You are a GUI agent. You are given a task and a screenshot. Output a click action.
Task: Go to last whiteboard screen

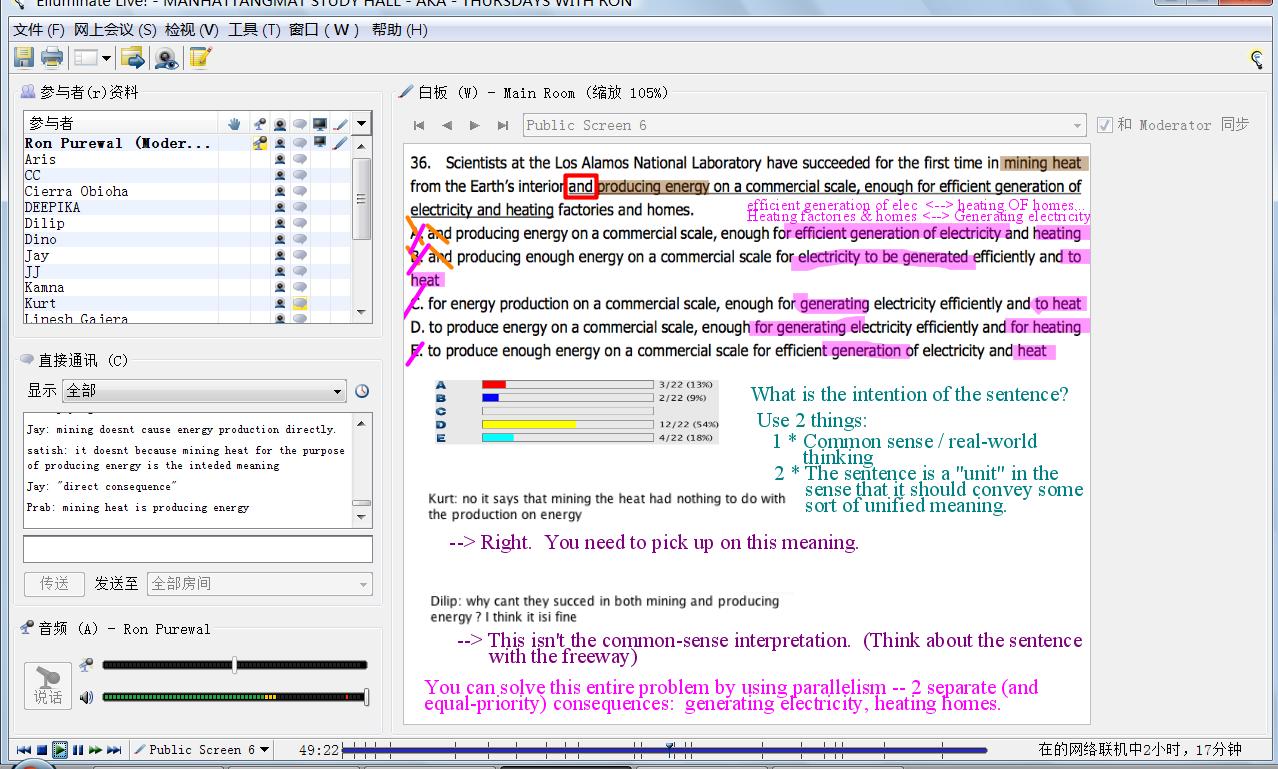(x=503, y=125)
